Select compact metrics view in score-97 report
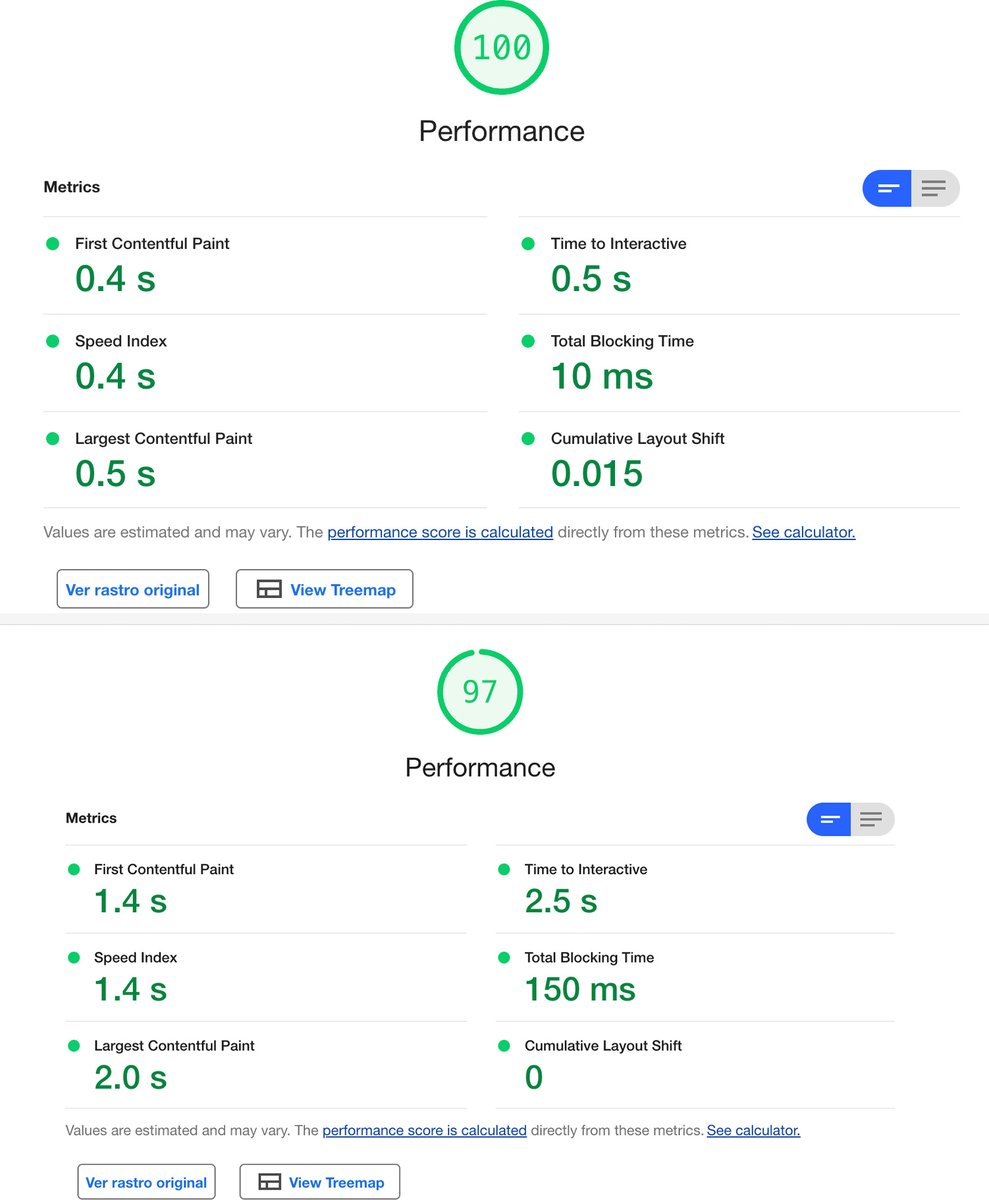The image size is (989, 1200). 828,819
